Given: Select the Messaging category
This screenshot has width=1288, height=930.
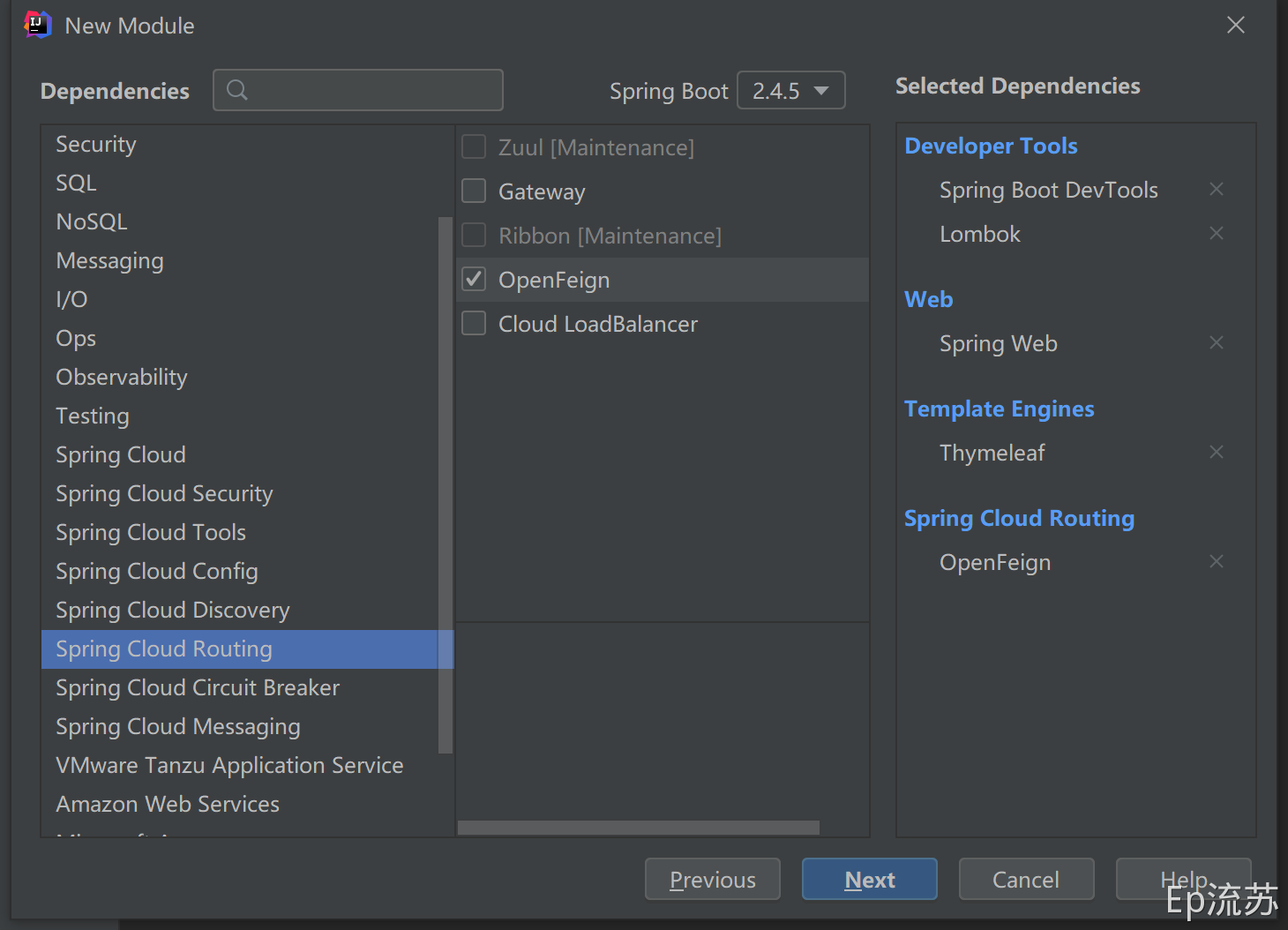Looking at the screenshot, I should click(240, 261).
